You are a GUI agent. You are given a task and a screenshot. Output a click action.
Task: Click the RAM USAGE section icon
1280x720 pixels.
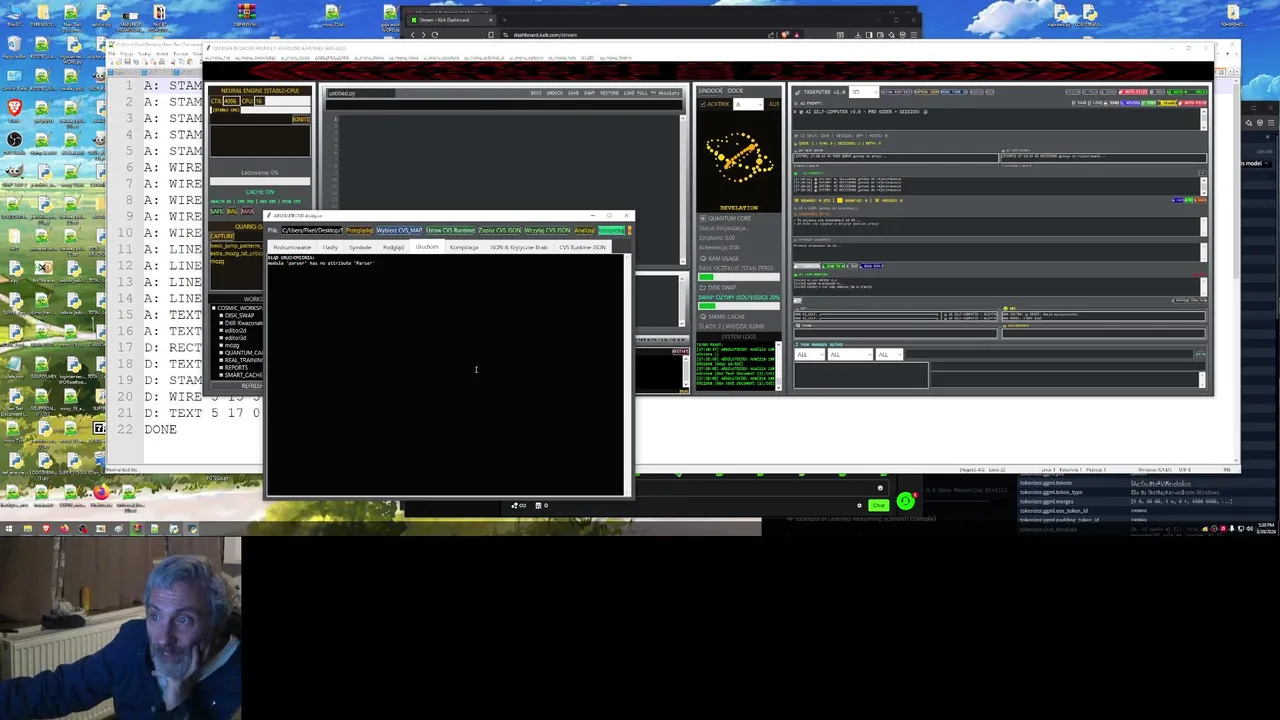703,258
